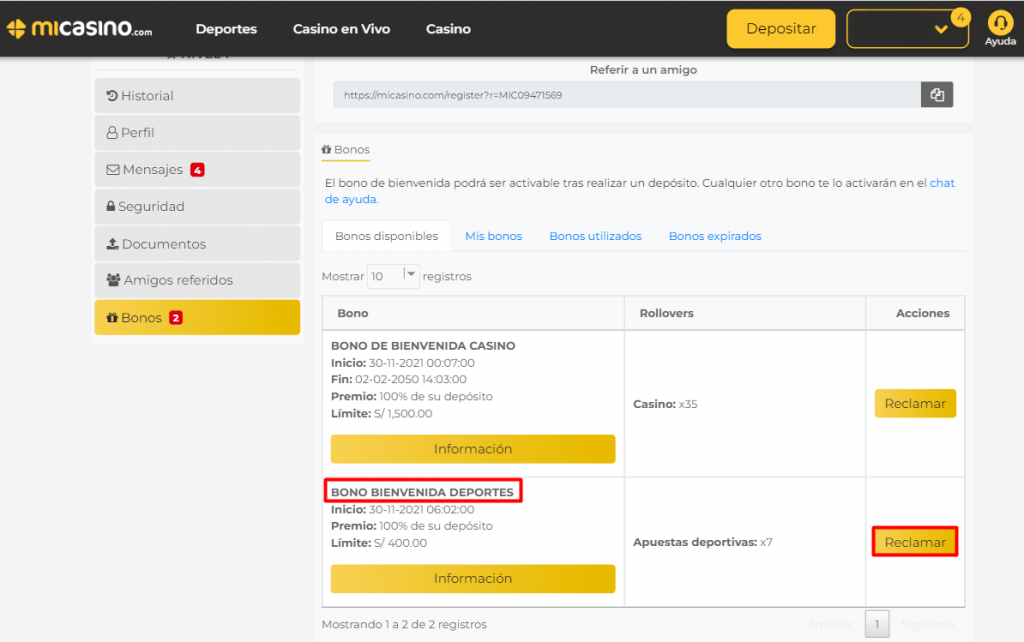Image resolution: width=1024 pixels, height=642 pixels.
Task: Switch to Mis bonos tab
Action: (493, 237)
